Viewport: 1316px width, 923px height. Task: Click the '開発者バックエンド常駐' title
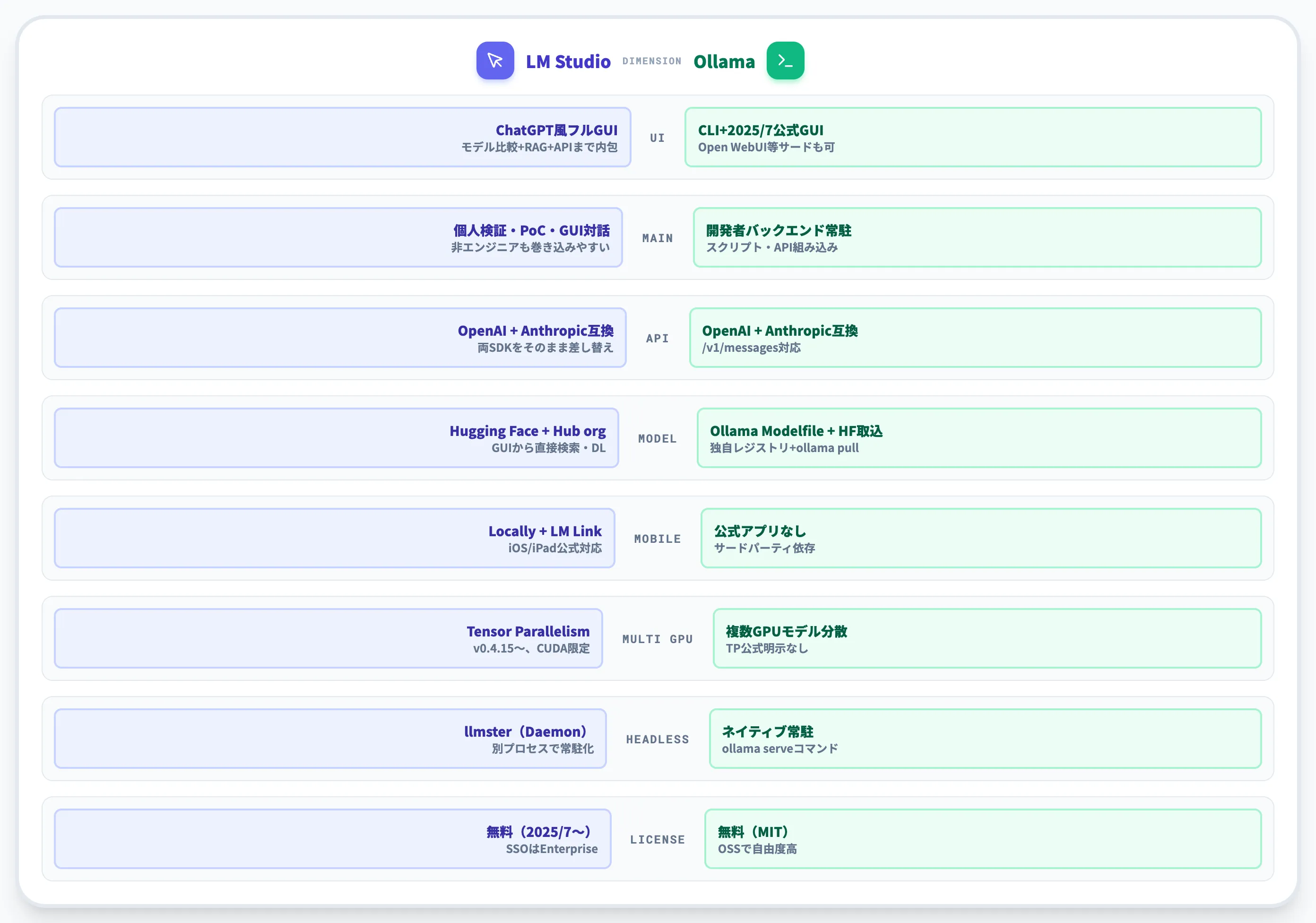(779, 230)
